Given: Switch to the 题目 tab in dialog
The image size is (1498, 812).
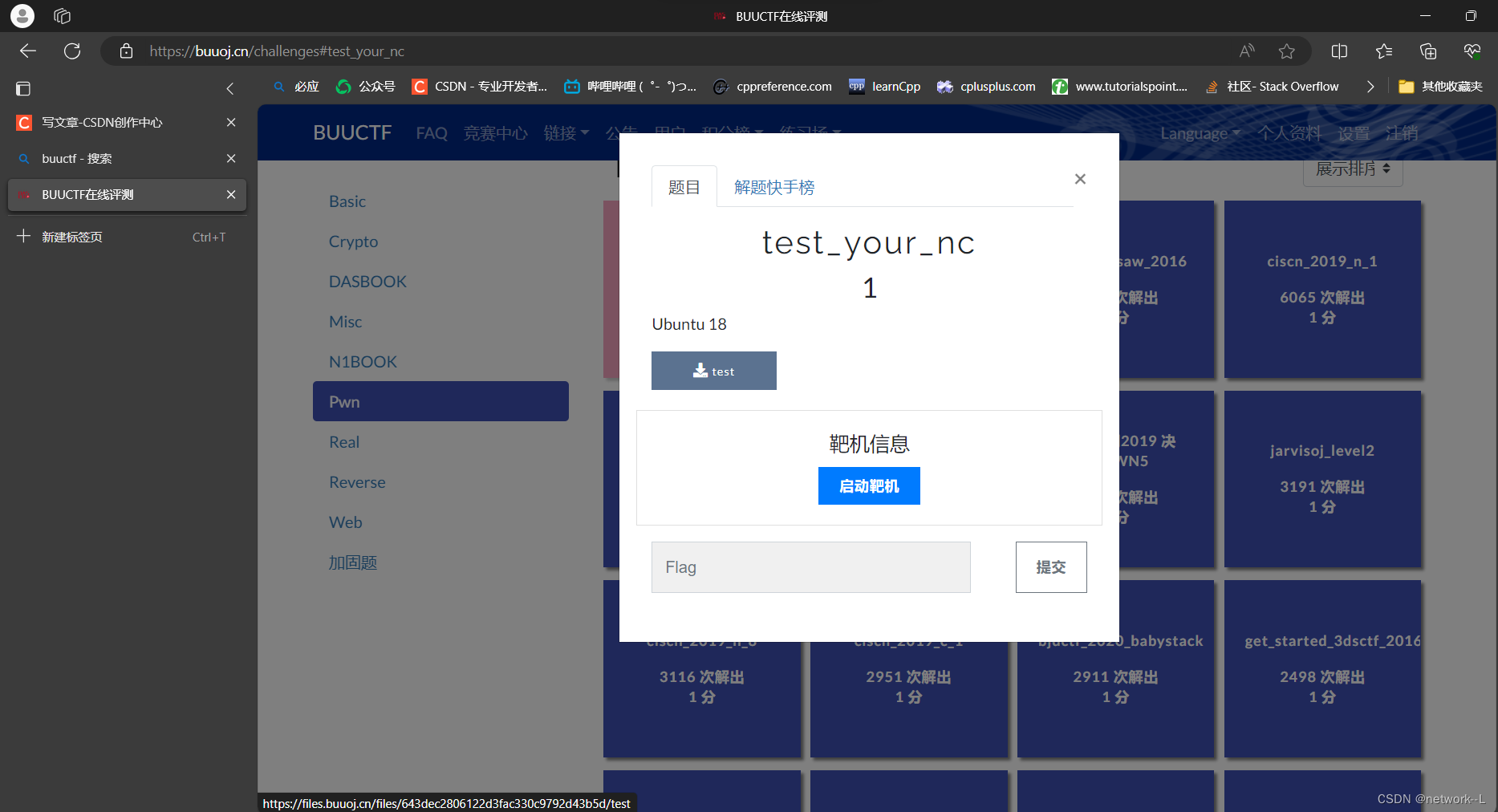Looking at the screenshot, I should [684, 187].
